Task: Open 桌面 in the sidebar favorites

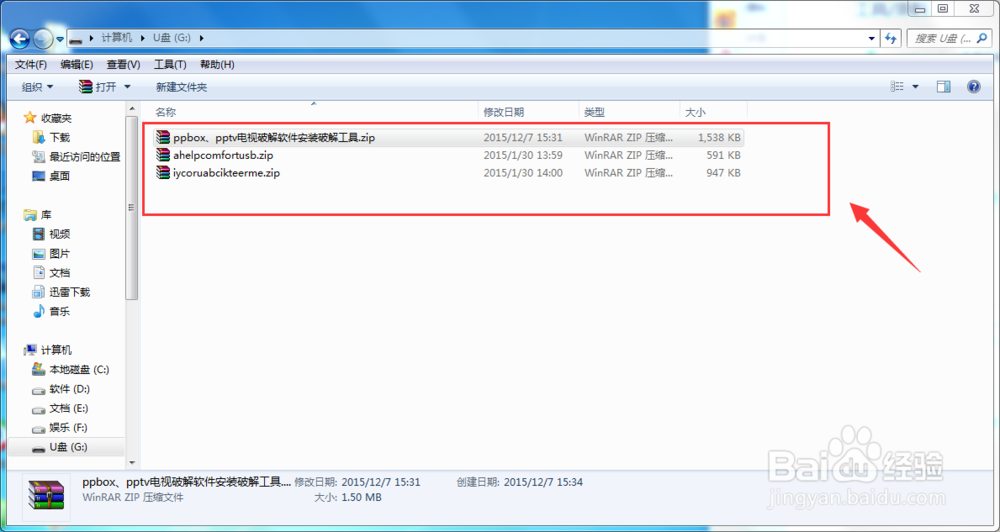Action: (51, 176)
